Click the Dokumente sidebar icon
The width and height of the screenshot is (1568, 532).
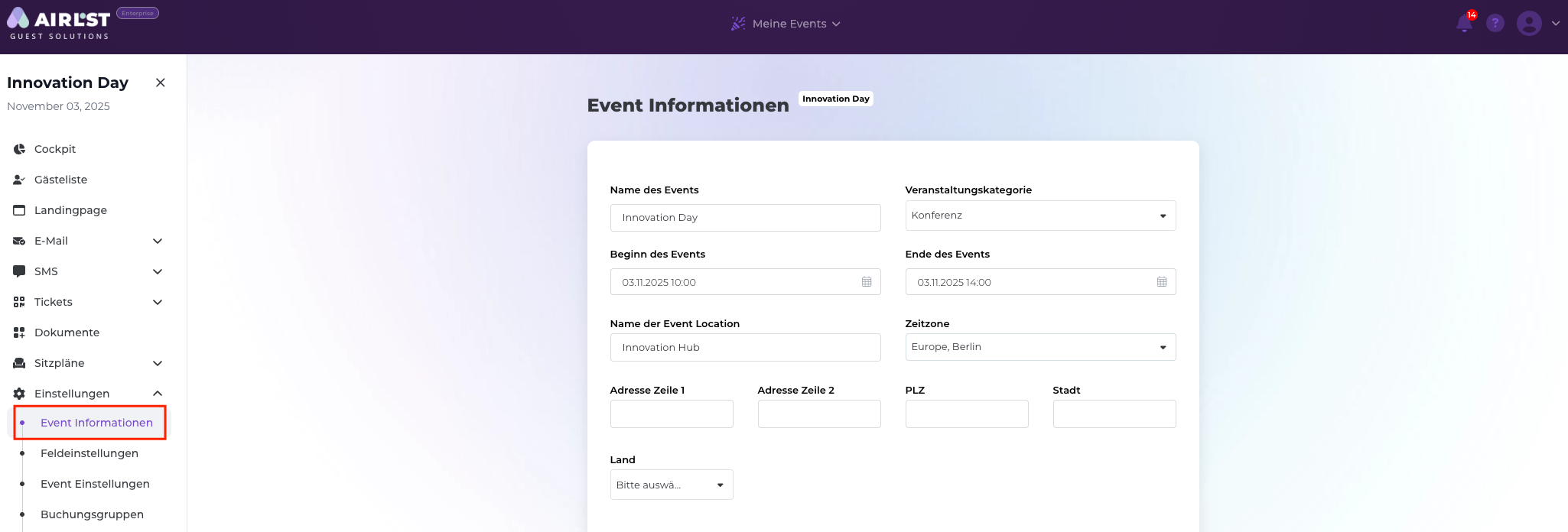(x=20, y=332)
